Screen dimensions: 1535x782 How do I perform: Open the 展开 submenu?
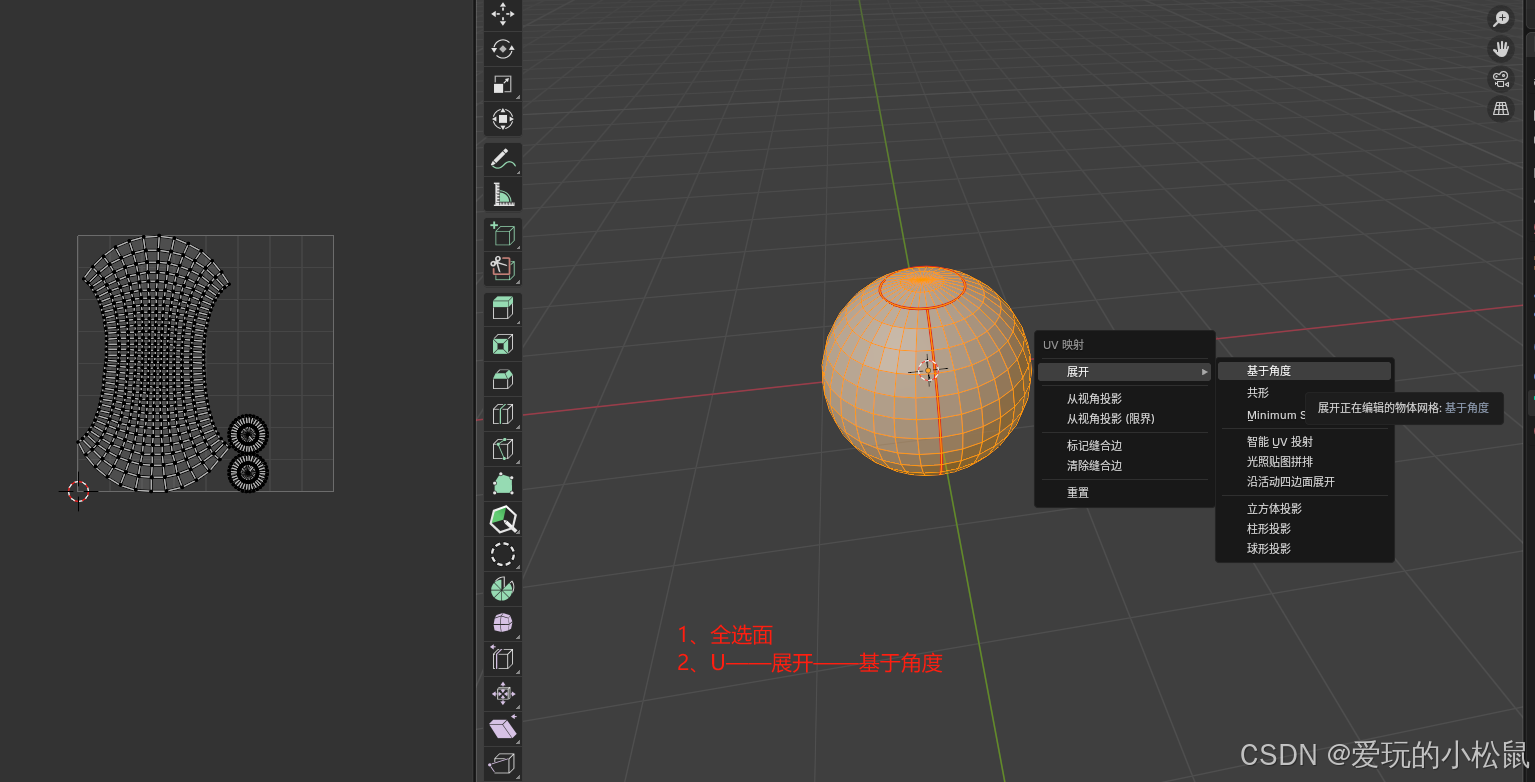[x=1124, y=372]
